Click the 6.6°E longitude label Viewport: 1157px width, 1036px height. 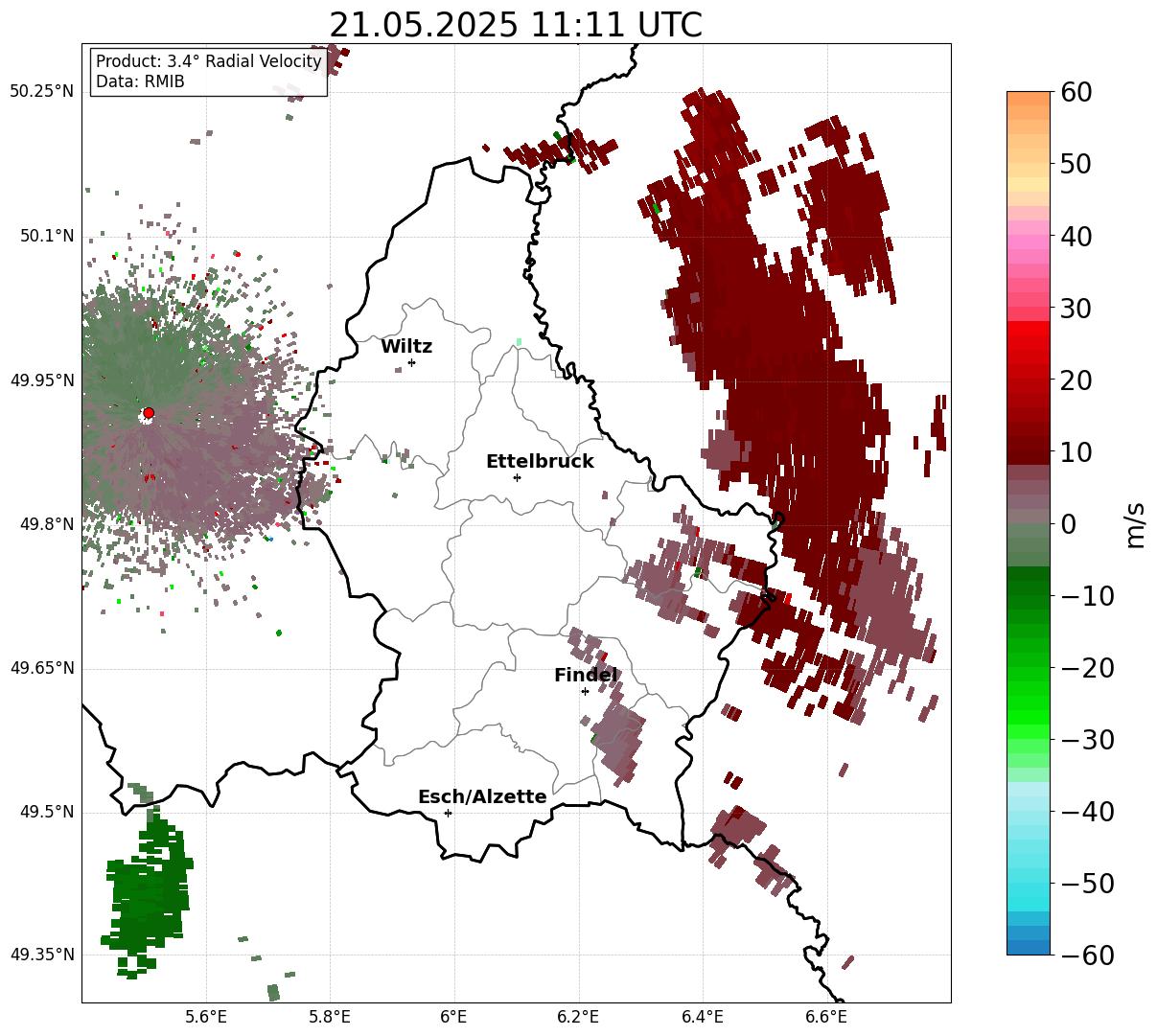pyautogui.click(x=826, y=1017)
